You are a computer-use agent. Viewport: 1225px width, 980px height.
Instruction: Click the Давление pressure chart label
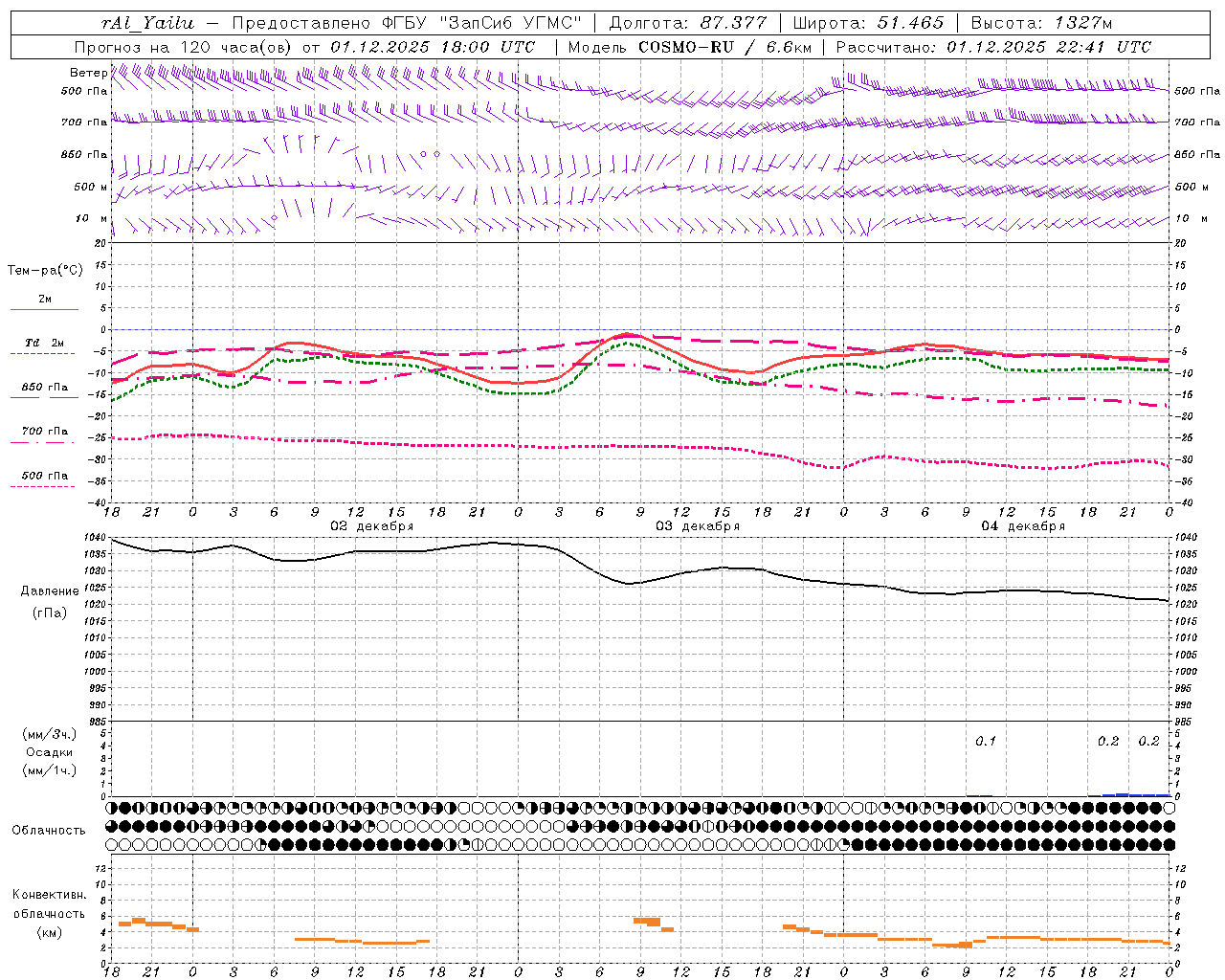coord(50,591)
